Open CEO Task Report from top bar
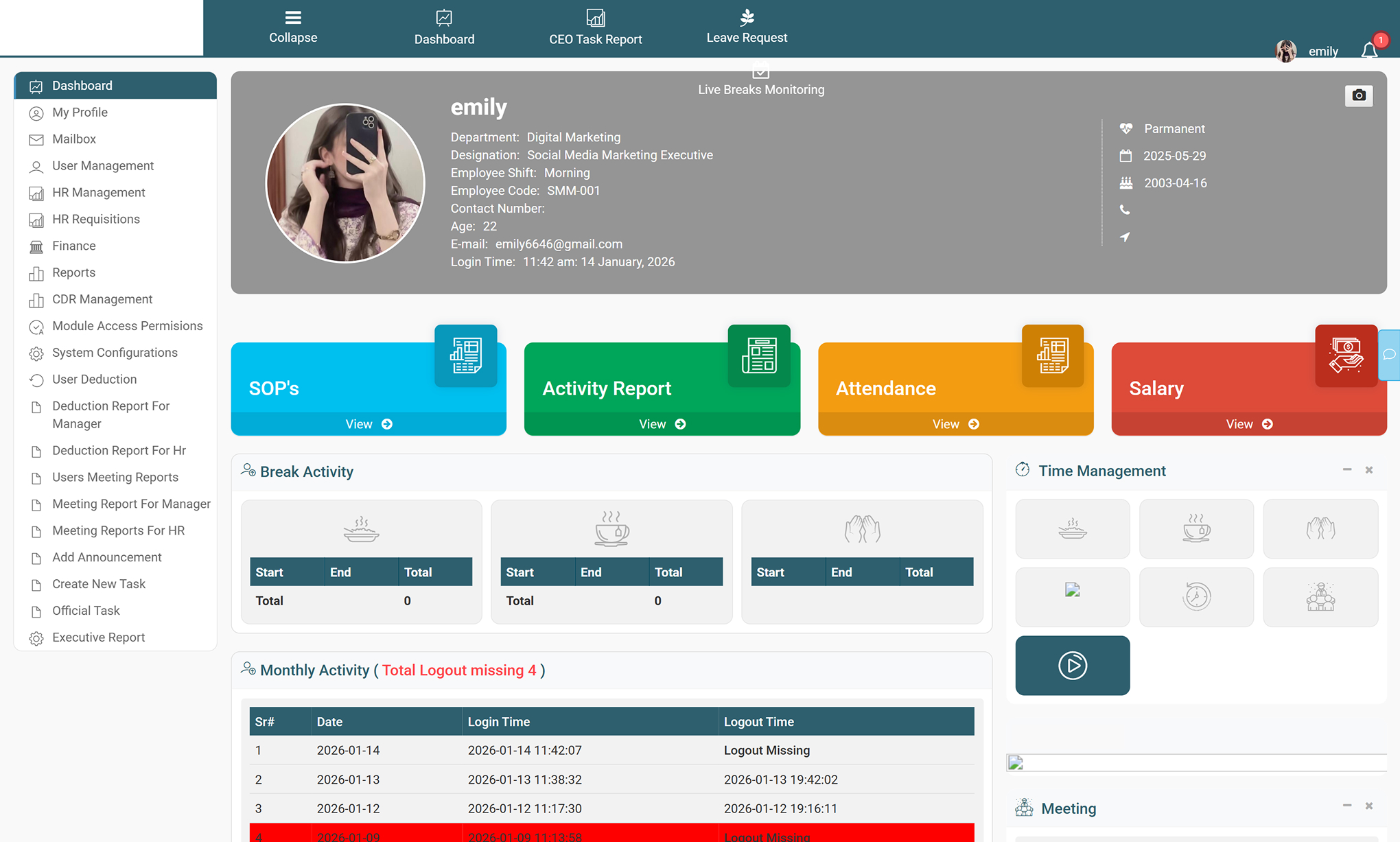Screen dimensions: 1400x842 tap(595, 27)
